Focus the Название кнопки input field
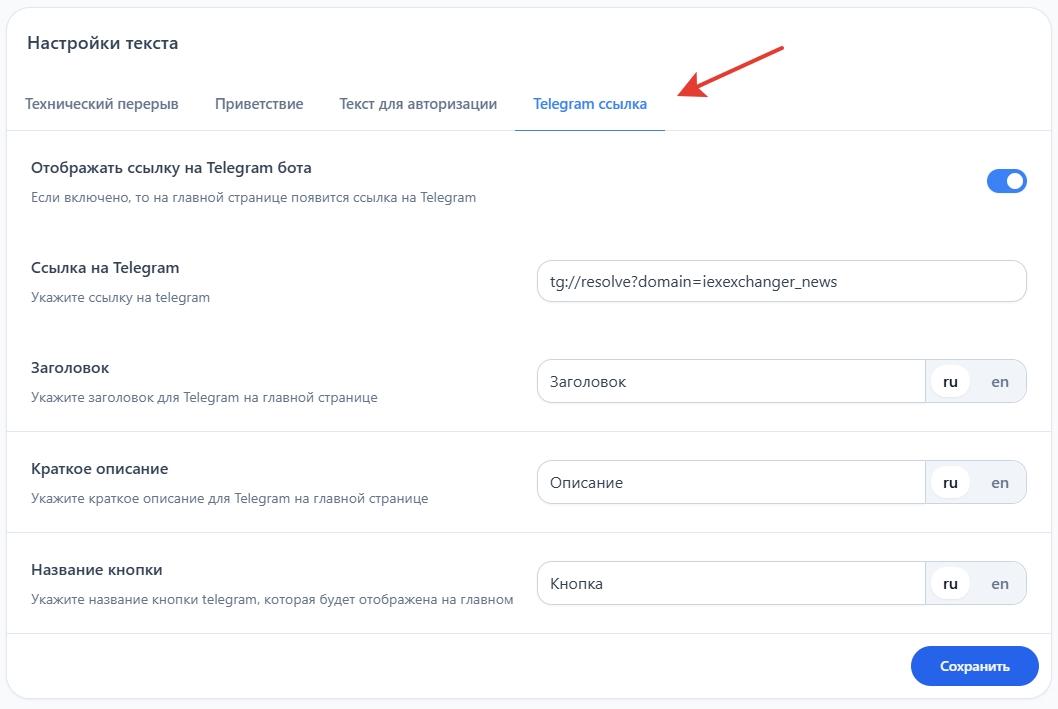This screenshot has height=709, width=1058. pyautogui.click(x=731, y=583)
